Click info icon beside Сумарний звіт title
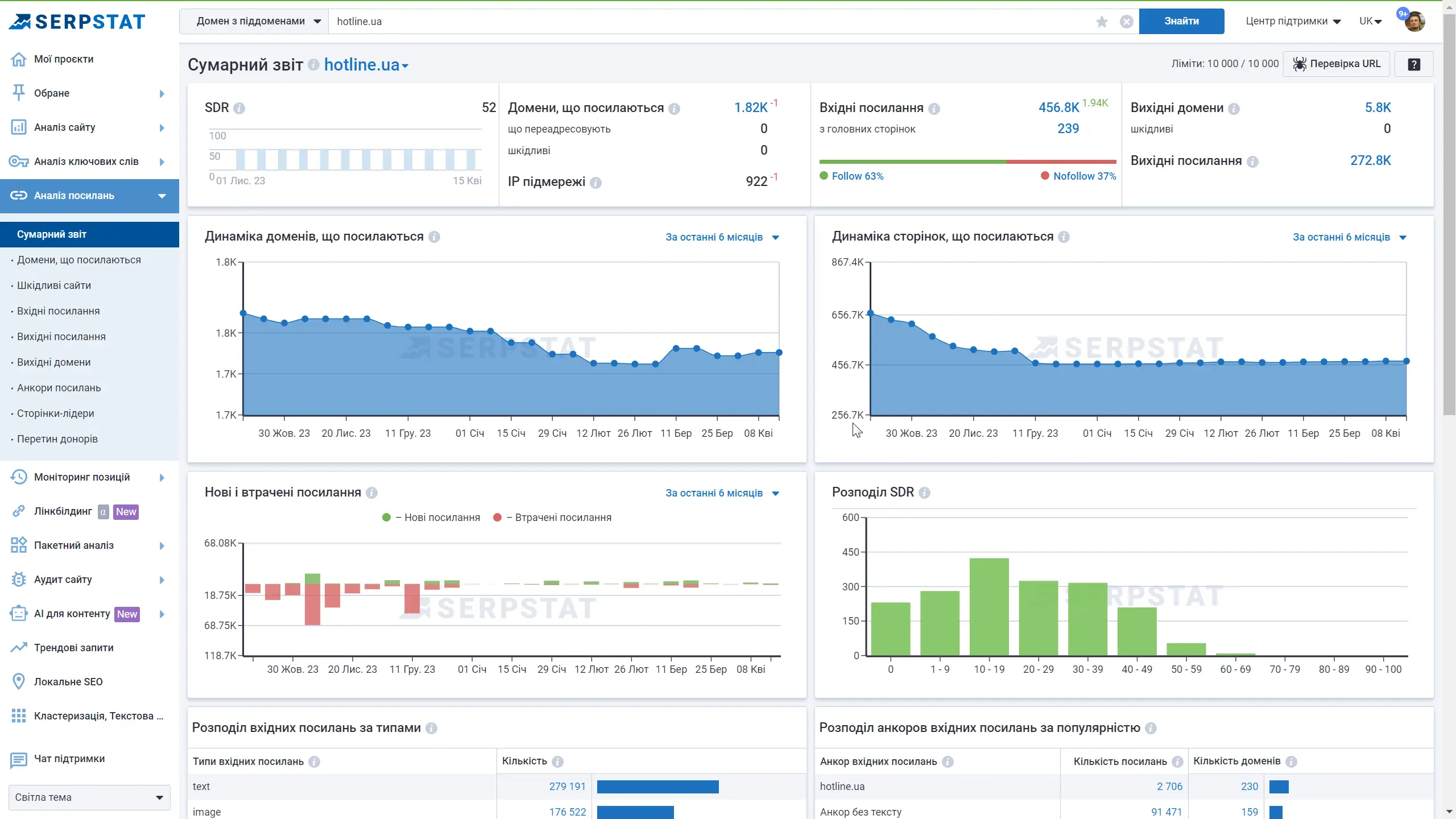The width and height of the screenshot is (1456, 819). click(313, 65)
